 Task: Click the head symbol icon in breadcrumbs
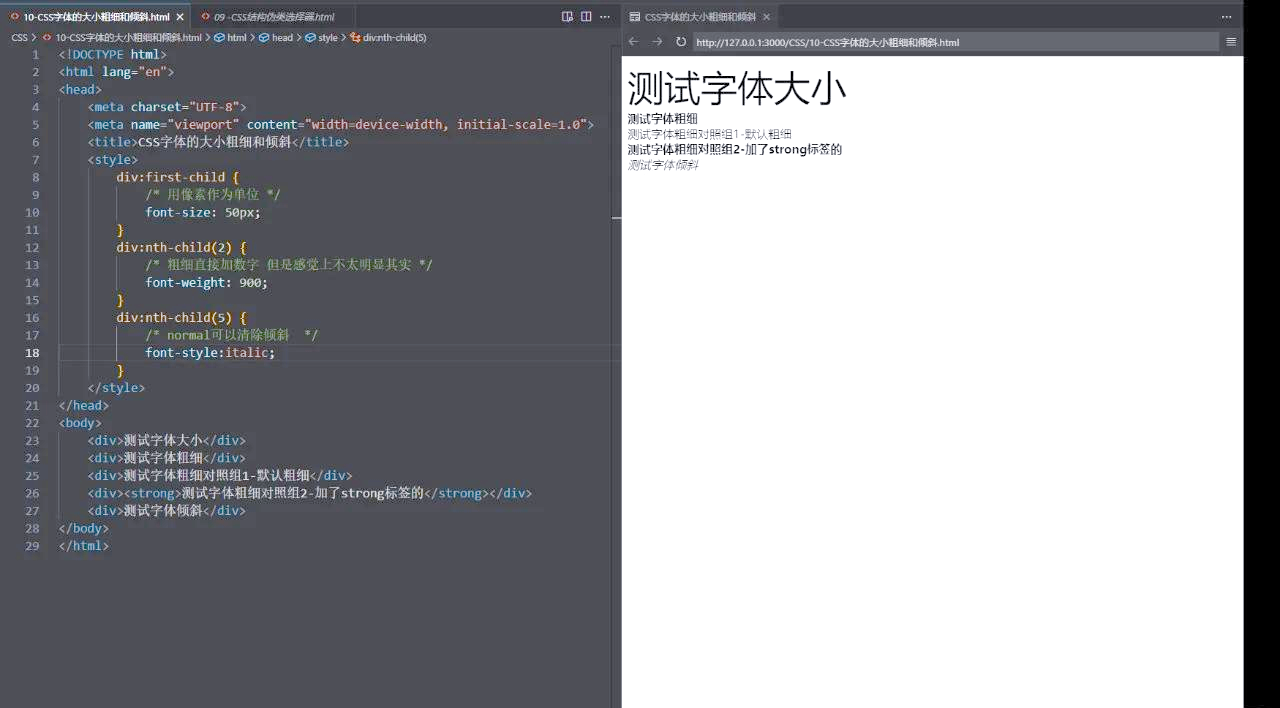pyautogui.click(x=264, y=37)
